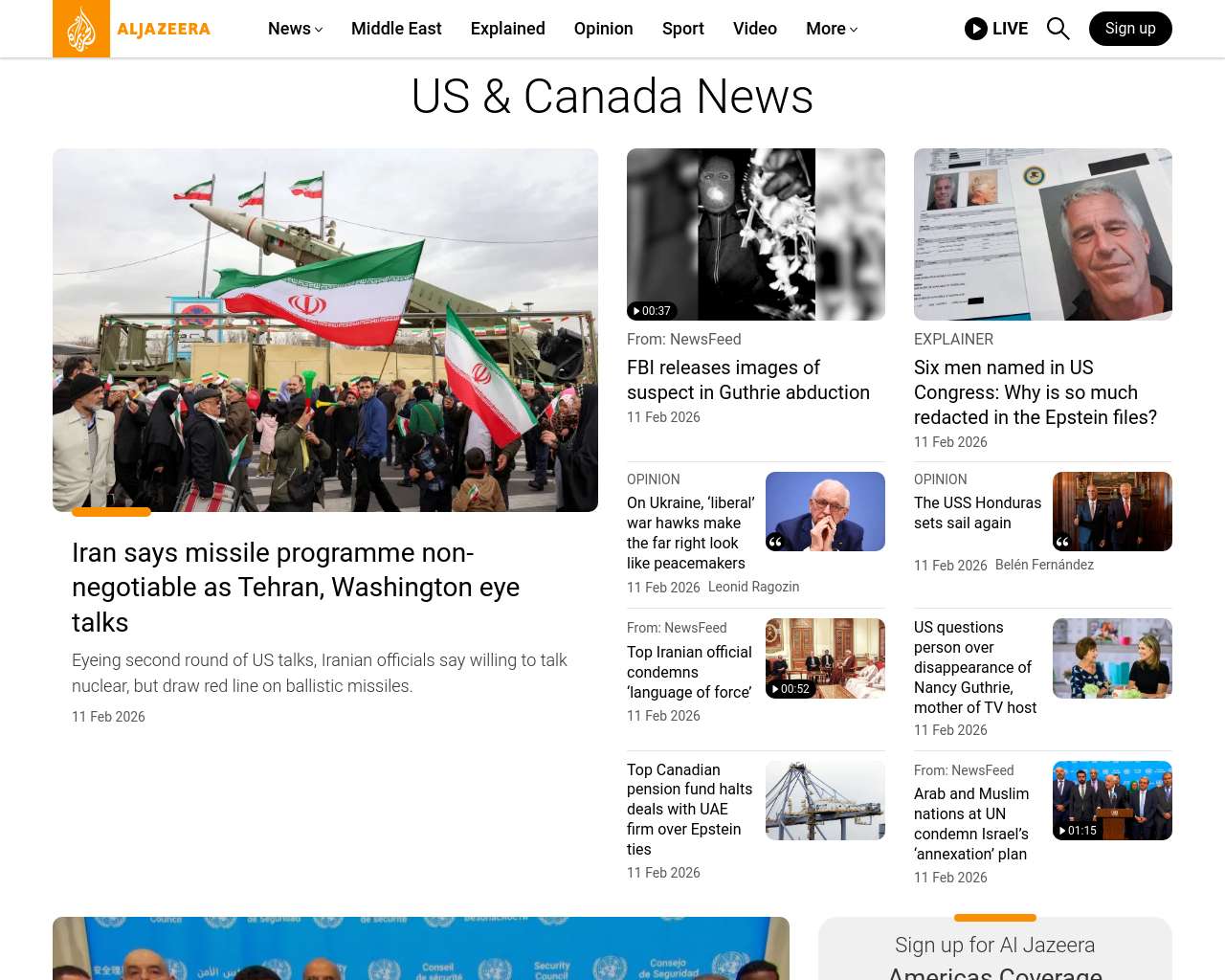Click the Iran flags main image

(x=325, y=330)
